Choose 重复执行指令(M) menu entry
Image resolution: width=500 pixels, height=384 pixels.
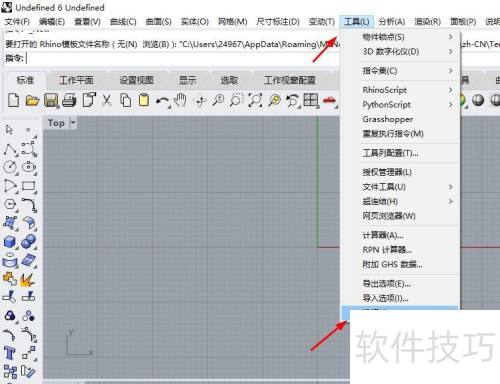[x=400, y=134]
